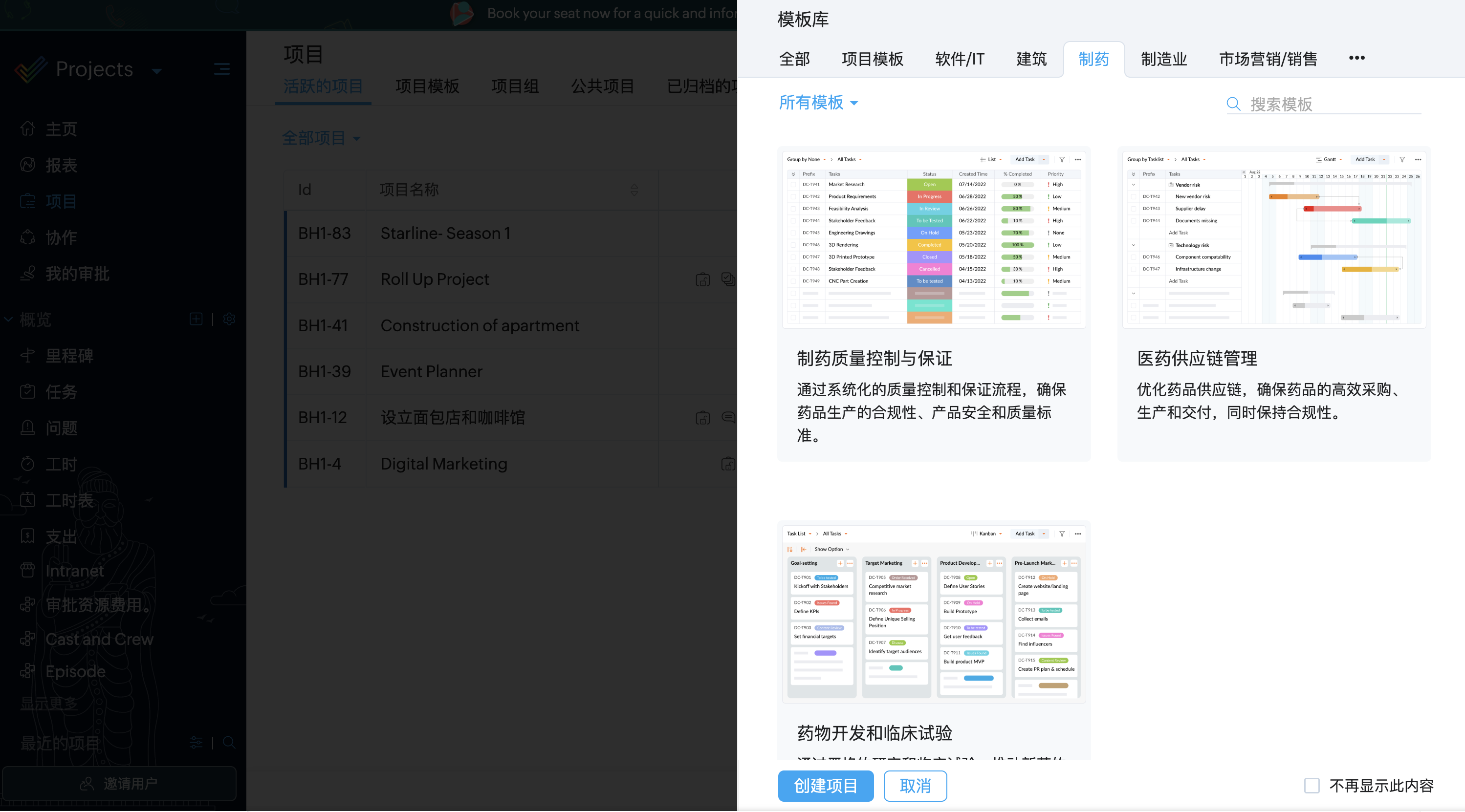Screen dimensions: 1465x812
Task: Open the more categories ellipsis icon
Action: pos(1356,58)
